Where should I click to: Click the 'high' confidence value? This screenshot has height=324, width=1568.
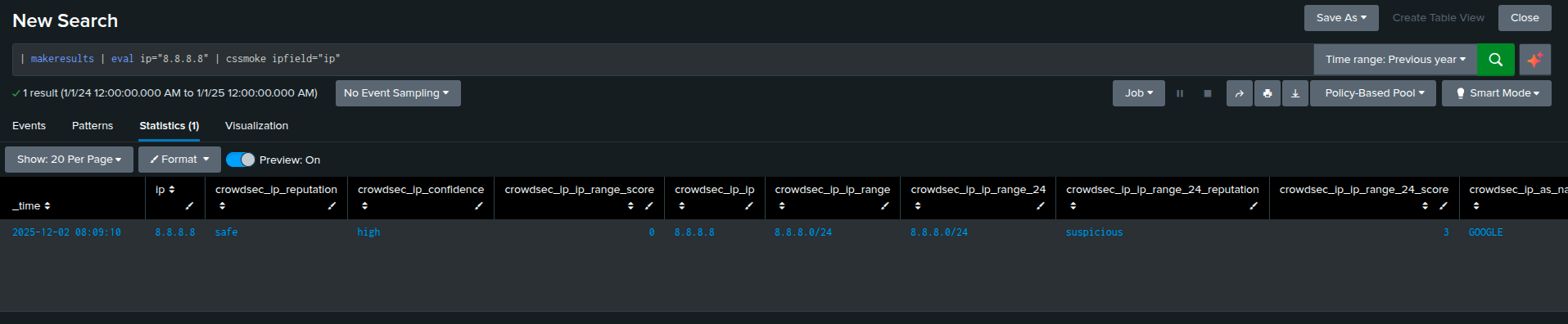368,232
